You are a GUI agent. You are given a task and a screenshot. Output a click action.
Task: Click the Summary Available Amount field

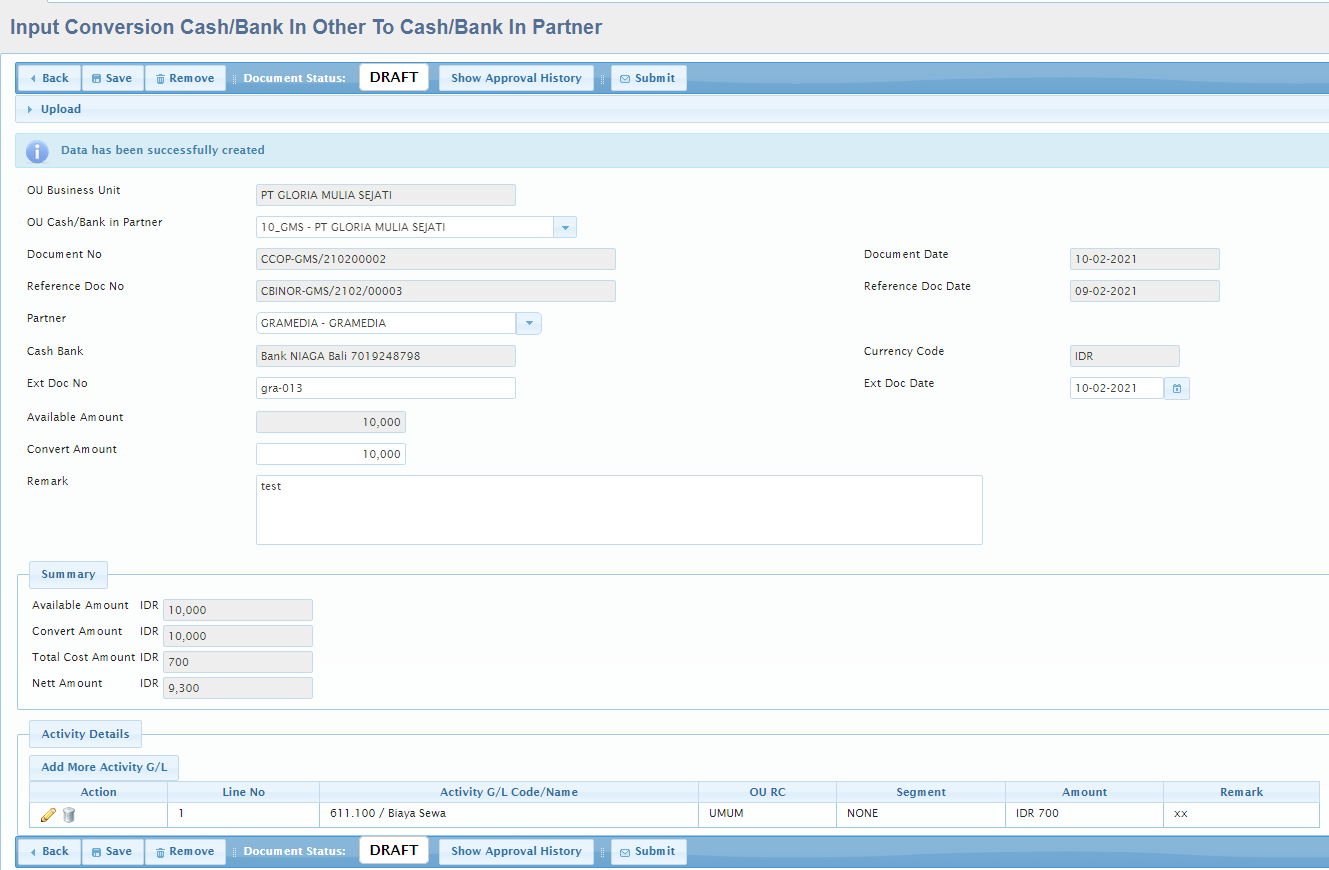(238, 610)
